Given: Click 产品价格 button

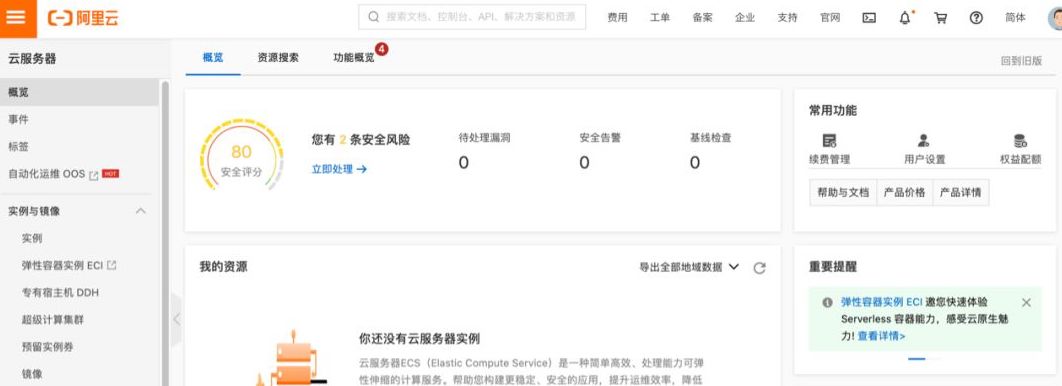Looking at the screenshot, I should (x=905, y=192).
